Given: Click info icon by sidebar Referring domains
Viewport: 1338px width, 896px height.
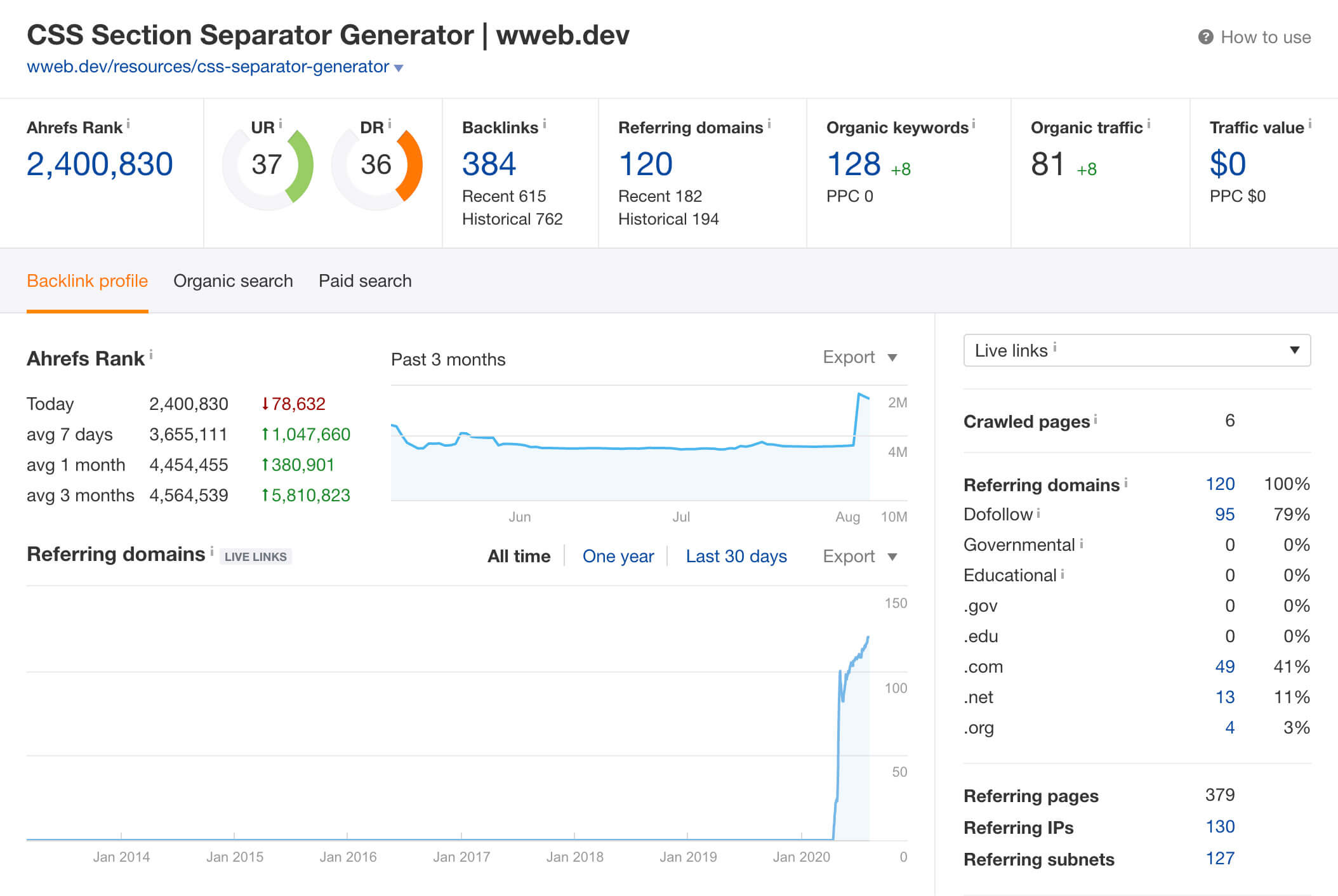Looking at the screenshot, I should coord(1126,482).
